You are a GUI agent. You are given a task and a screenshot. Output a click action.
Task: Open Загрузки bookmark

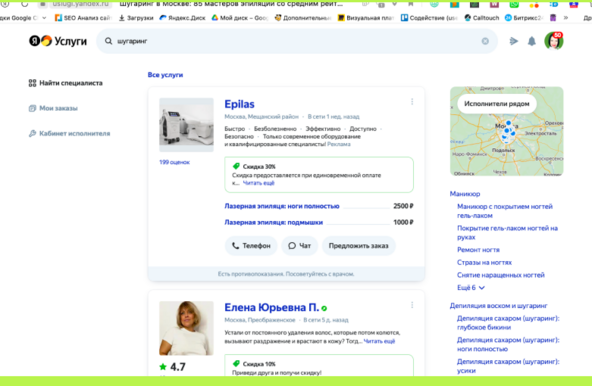click(136, 18)
